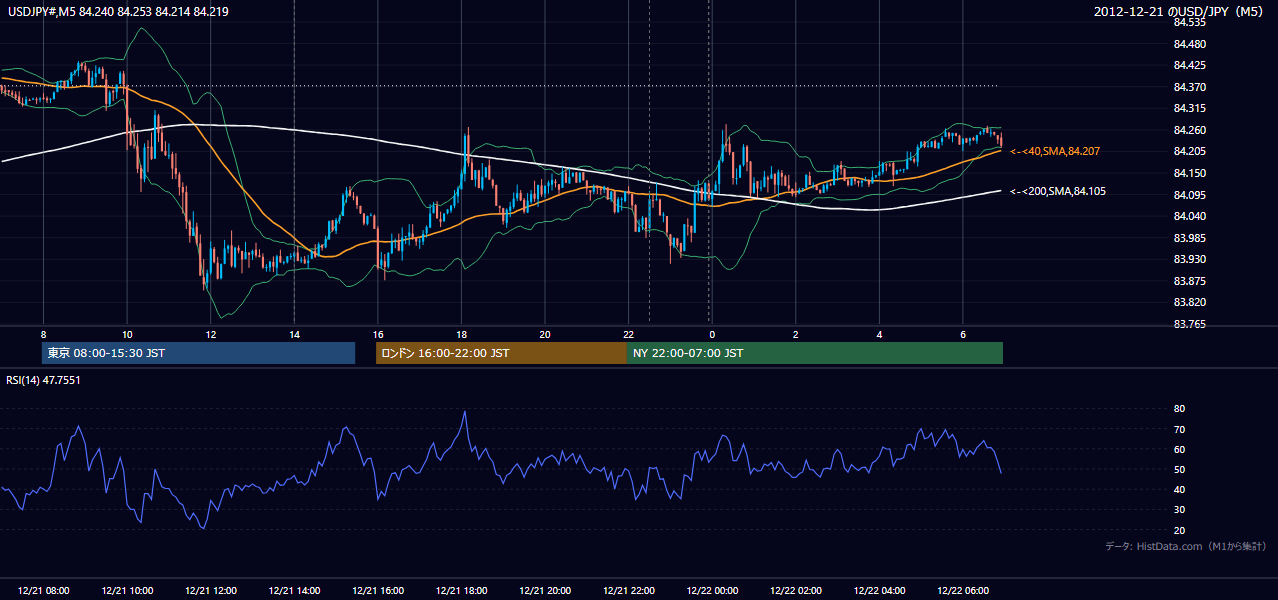The width and height of the screenshot is (1278, 600).
Task: Click the hour label 22 under the price chart
Action: [x=628, y=333]
